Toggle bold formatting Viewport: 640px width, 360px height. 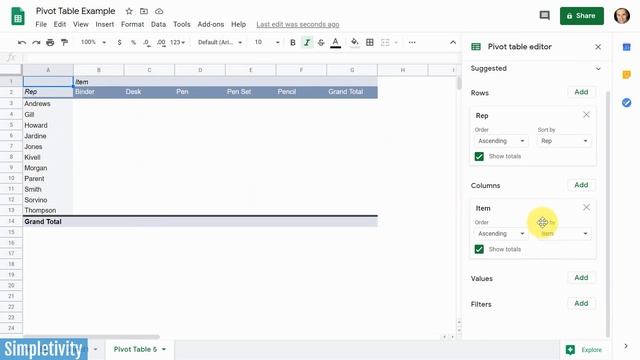point(293,42)
